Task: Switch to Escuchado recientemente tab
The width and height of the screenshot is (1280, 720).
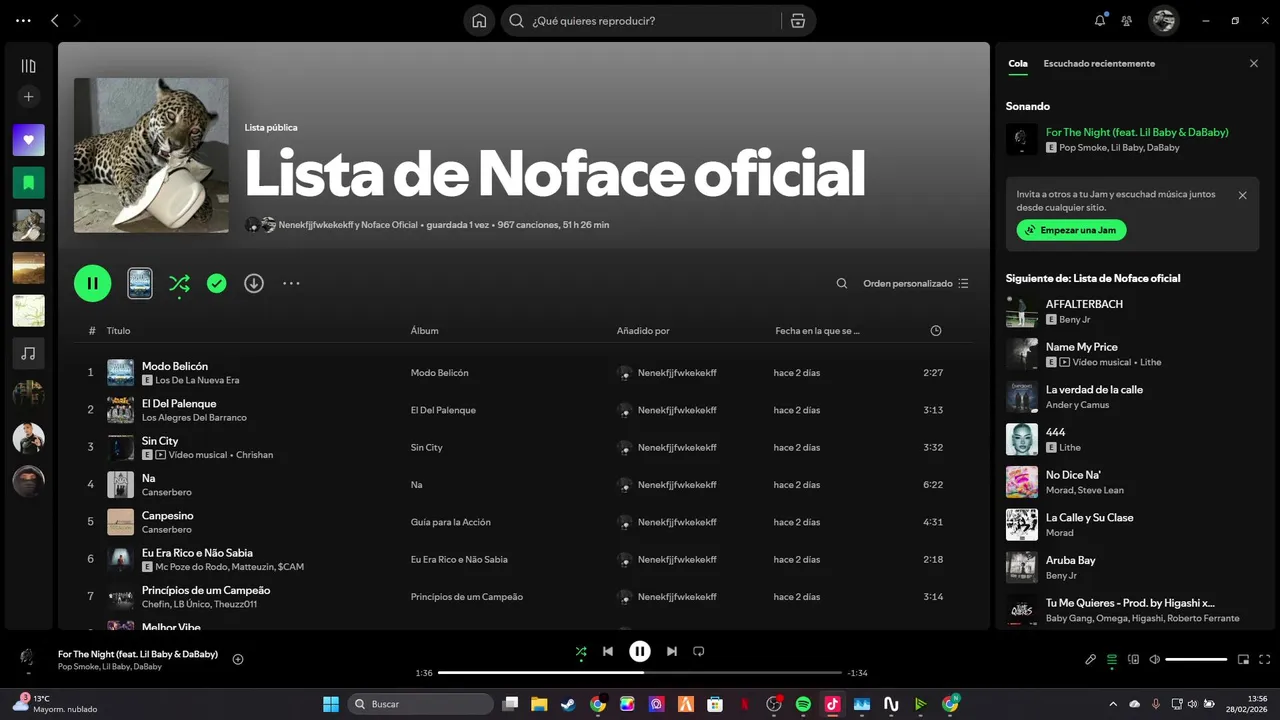Action: pos(1099,63)
